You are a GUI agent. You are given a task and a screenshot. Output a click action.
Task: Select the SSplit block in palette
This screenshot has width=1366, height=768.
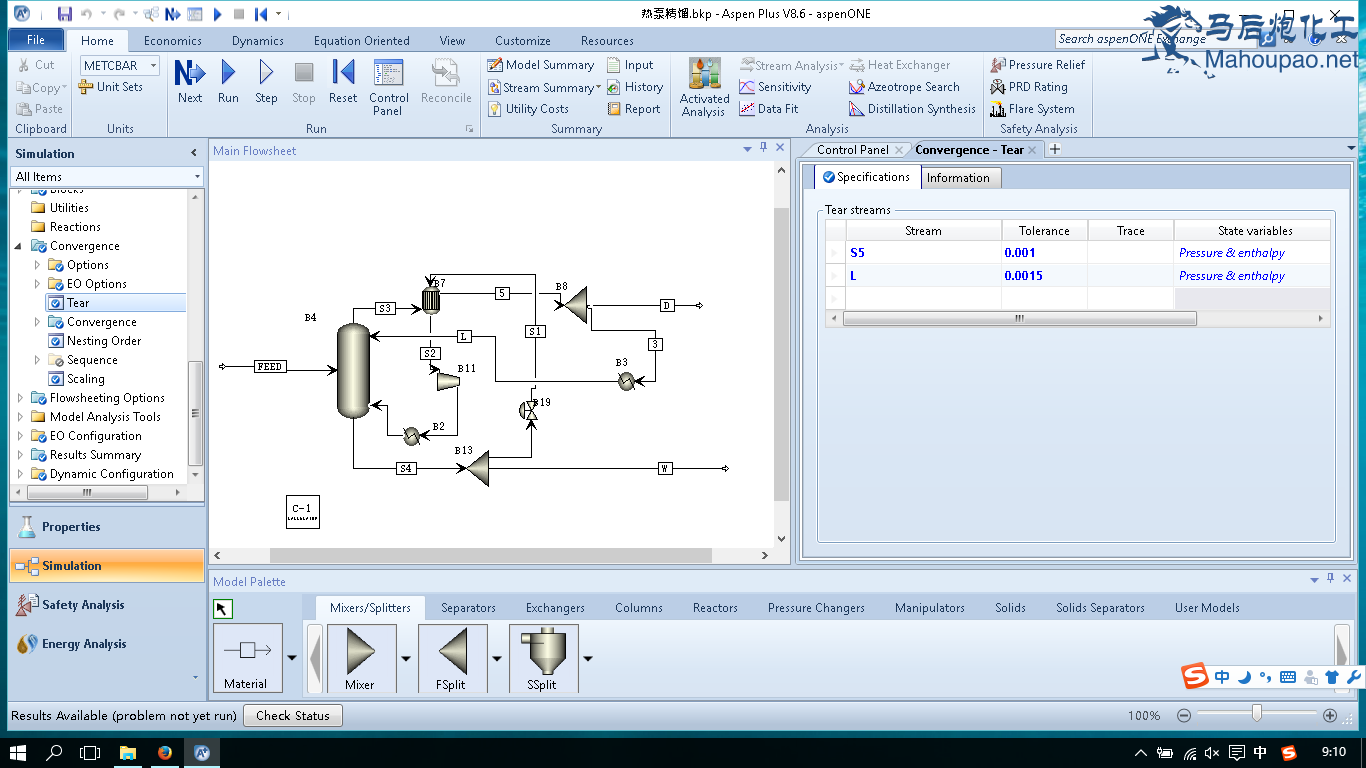point(543,658)
